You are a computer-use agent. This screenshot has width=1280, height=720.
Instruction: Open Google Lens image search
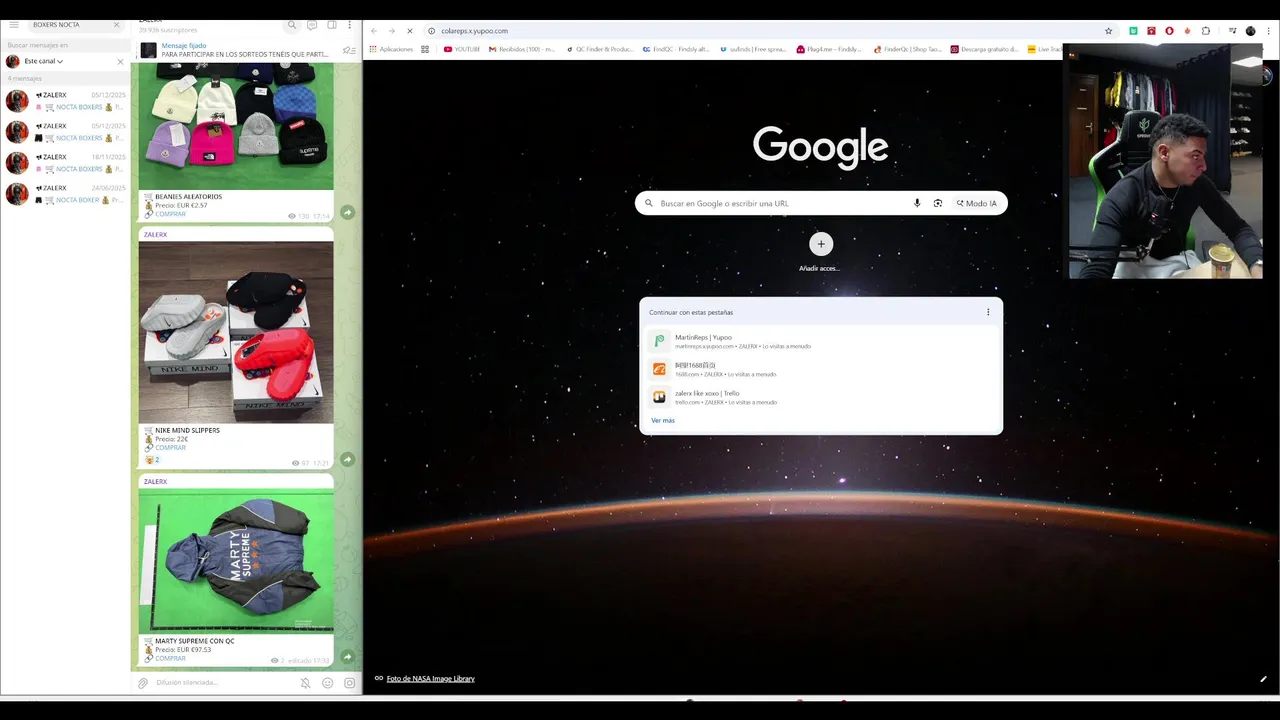tap(938, 203)
